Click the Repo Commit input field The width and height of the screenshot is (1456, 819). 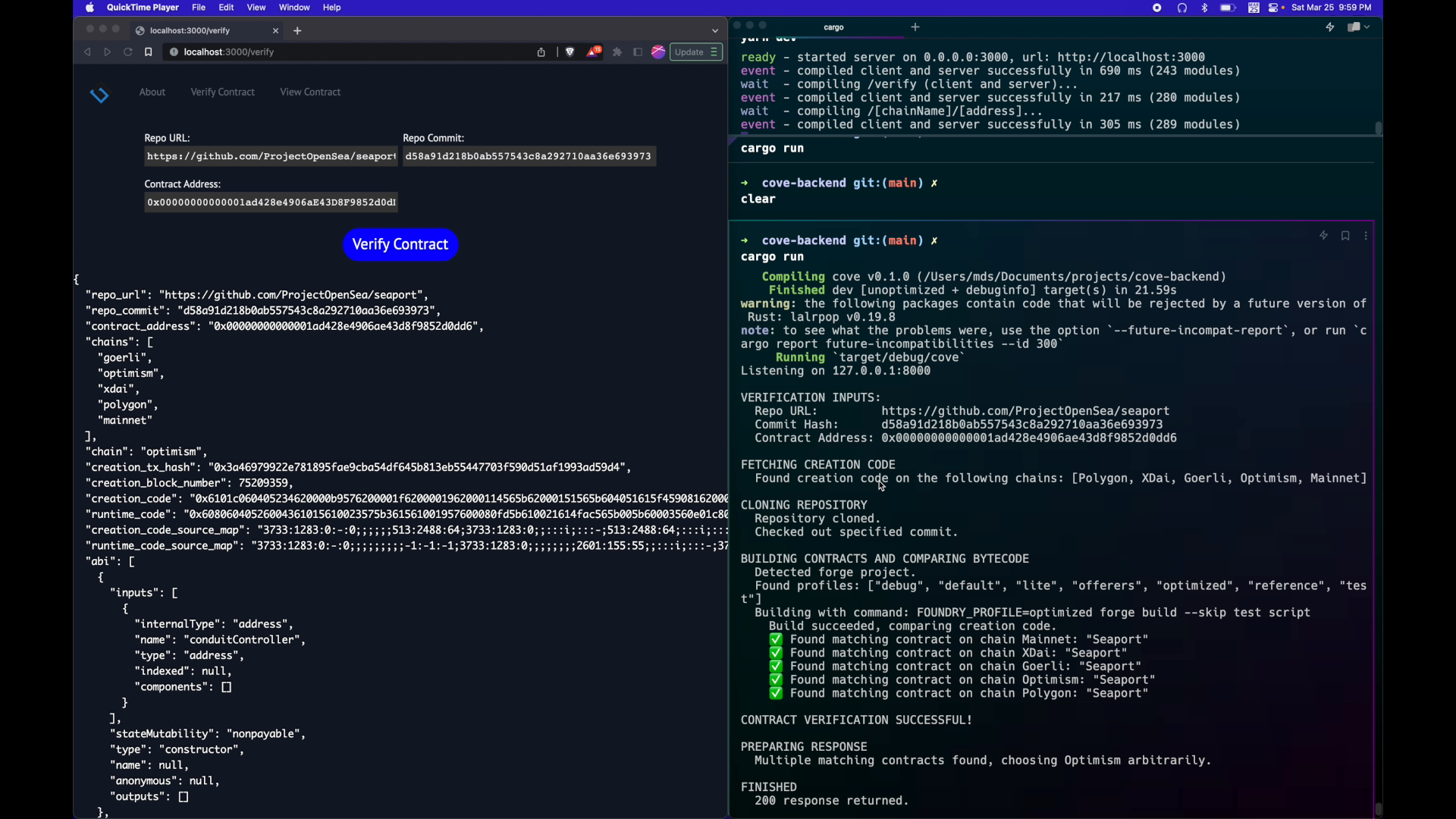click(x=529, y=156)
